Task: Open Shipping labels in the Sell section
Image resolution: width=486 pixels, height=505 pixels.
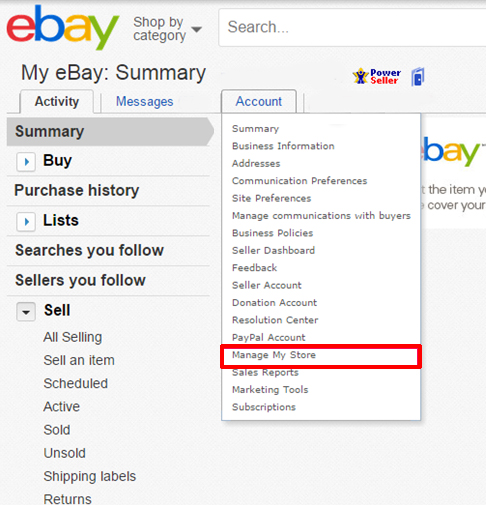Action: (90, 476)
